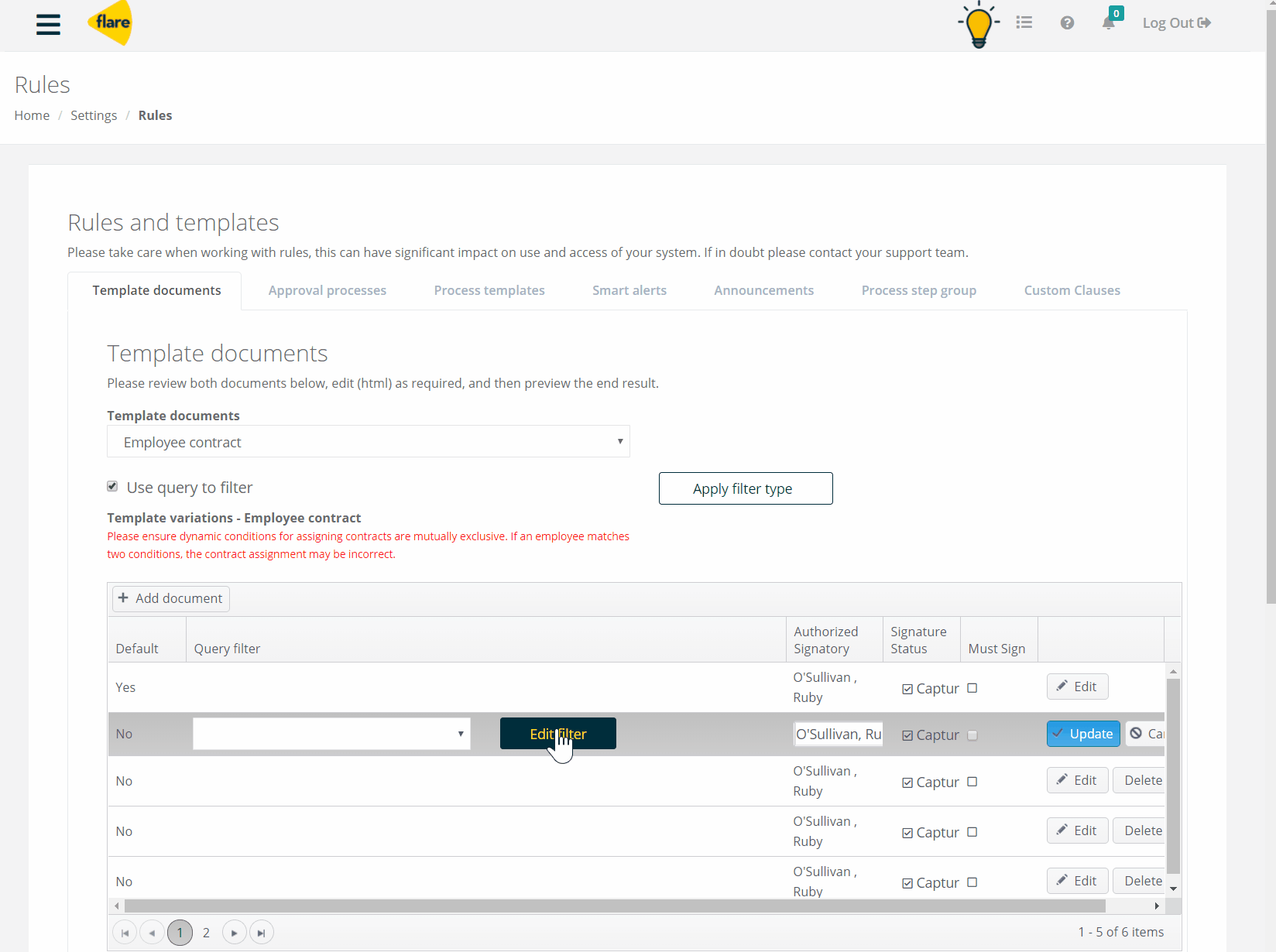The image size is (1276, 952).
Task: Open the help question mark icon
Action: pos(1067,23)
